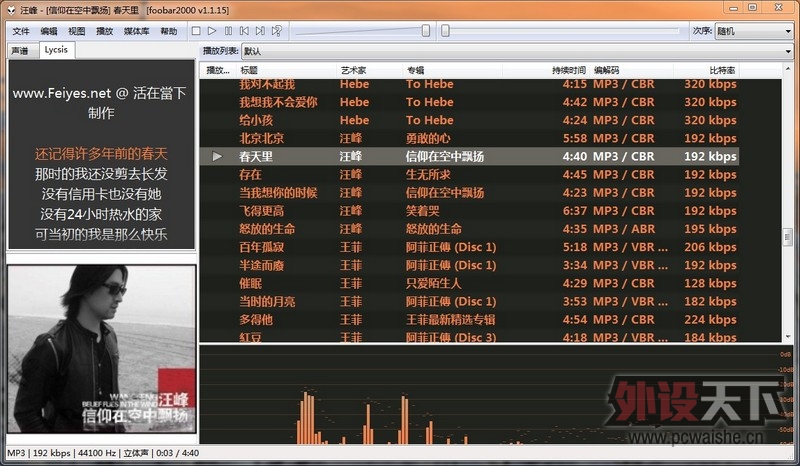Select the track 我对不起我
The image size is (800, 466).
point(267,84)
